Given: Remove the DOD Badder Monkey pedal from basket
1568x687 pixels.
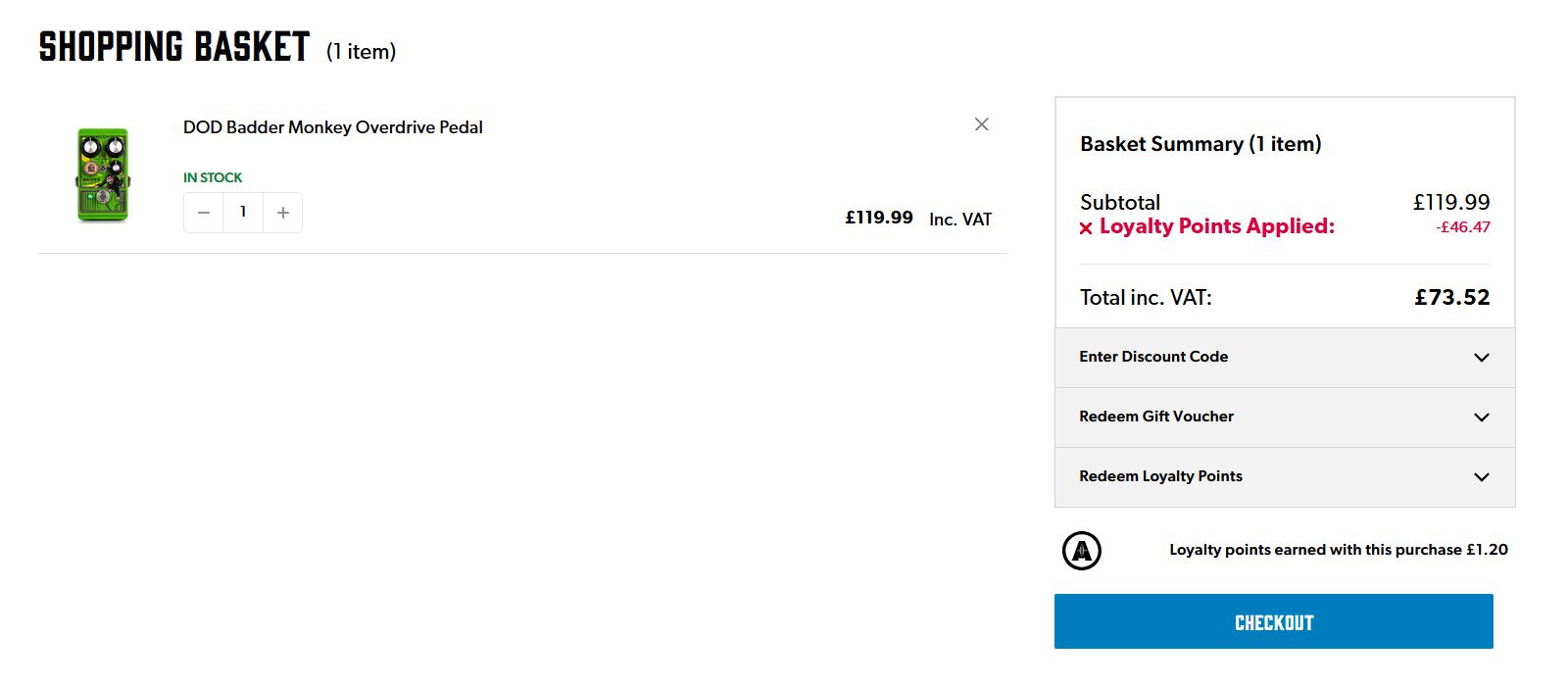Looking at the screenshot, I should 981,124.
